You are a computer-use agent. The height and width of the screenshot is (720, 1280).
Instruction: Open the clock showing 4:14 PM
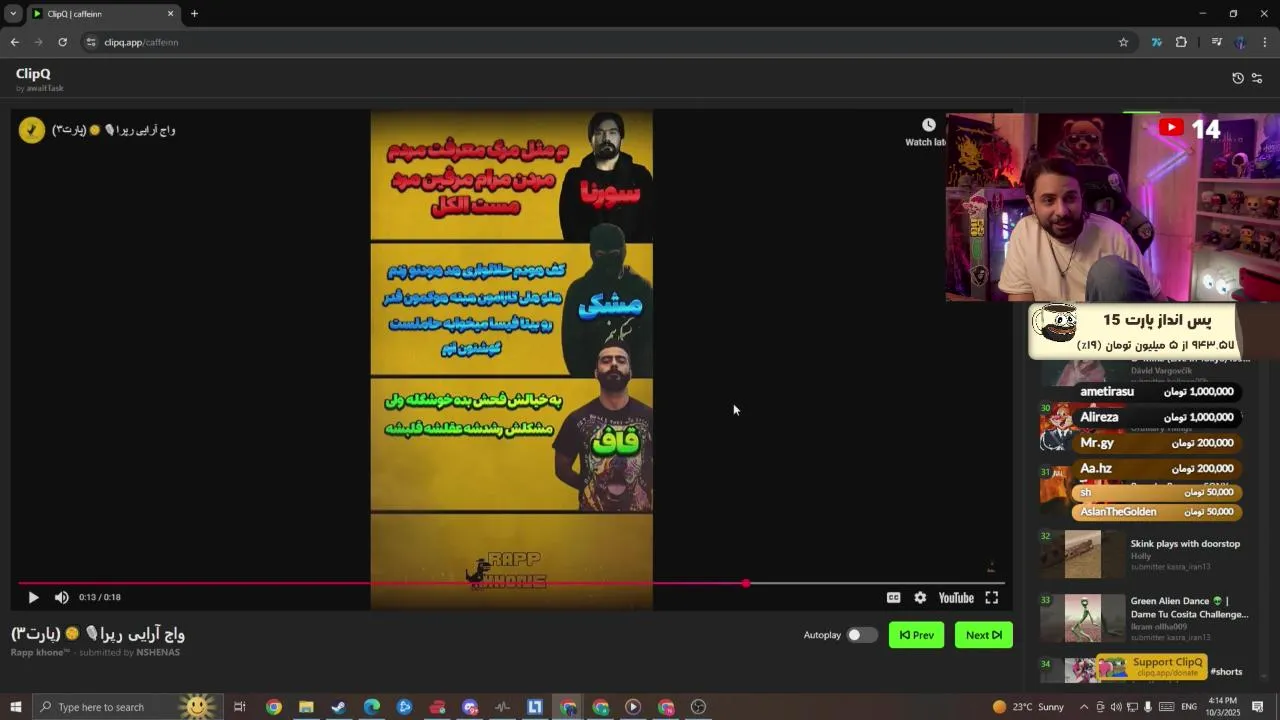1221,707
